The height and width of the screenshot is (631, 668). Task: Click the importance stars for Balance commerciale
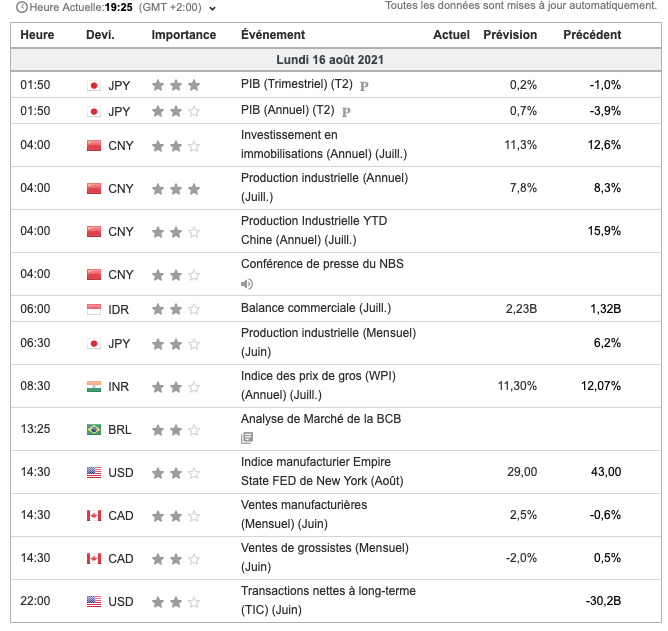click(176, 309)
